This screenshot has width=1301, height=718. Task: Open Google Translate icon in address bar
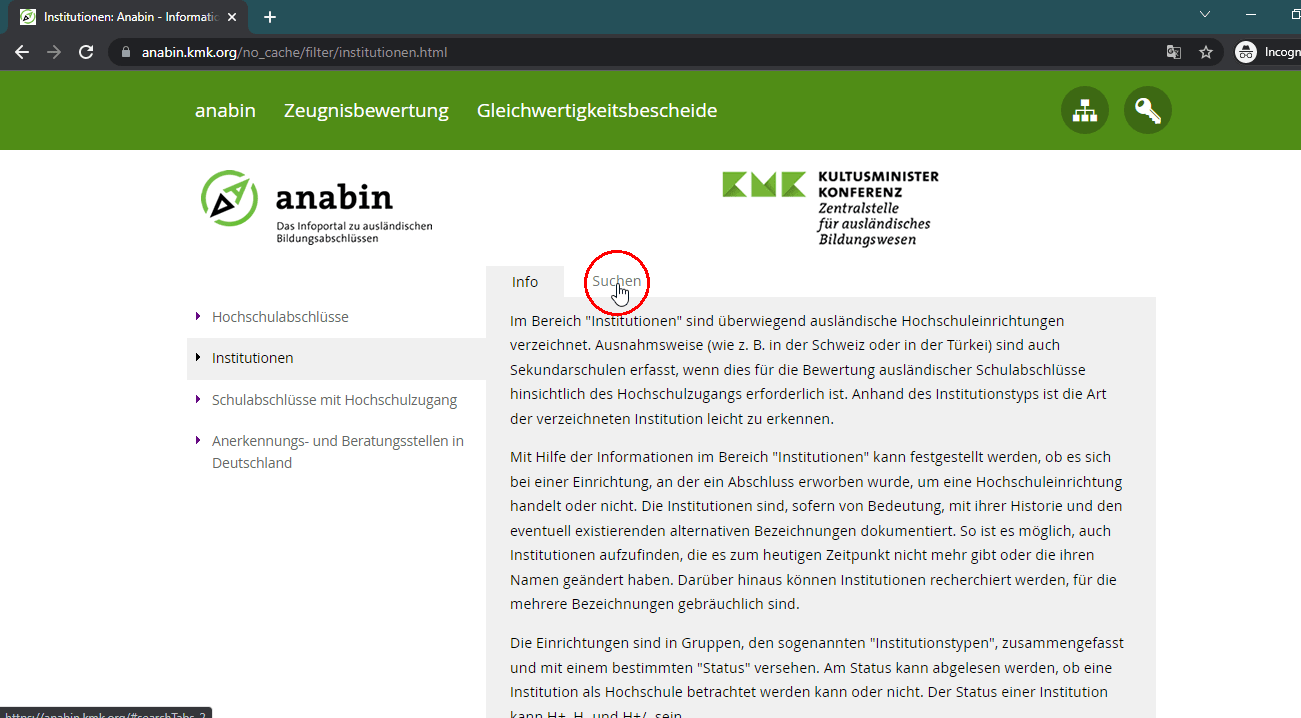[1172, 51]
